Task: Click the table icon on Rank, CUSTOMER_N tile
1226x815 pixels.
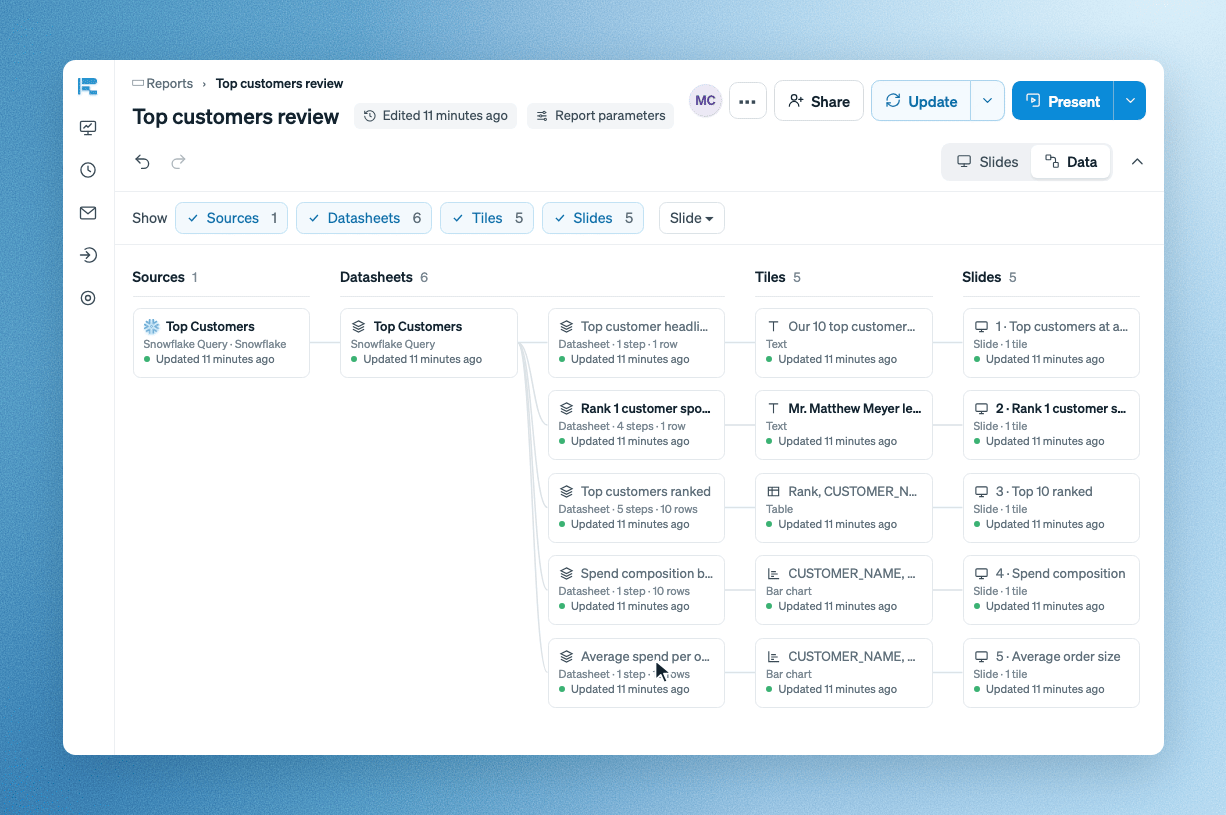Action: pos(773,492)
